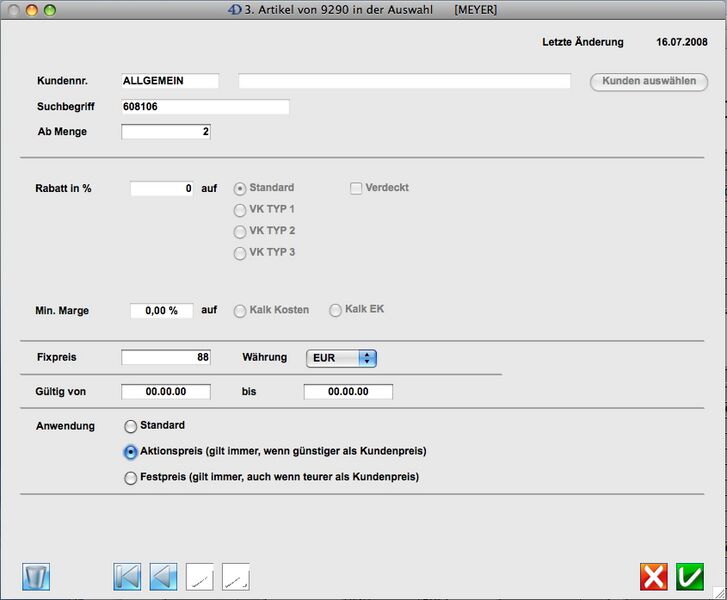Open the Währung EUR dropdown

point(340,358)
